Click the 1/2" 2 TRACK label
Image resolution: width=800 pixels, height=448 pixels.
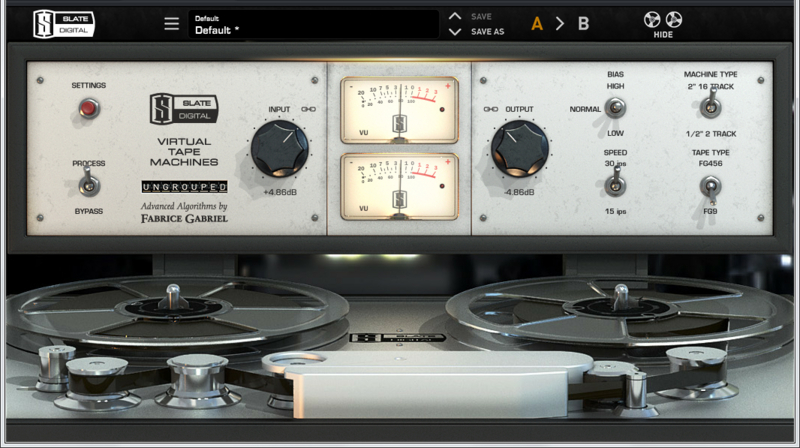tap(711, 134)
